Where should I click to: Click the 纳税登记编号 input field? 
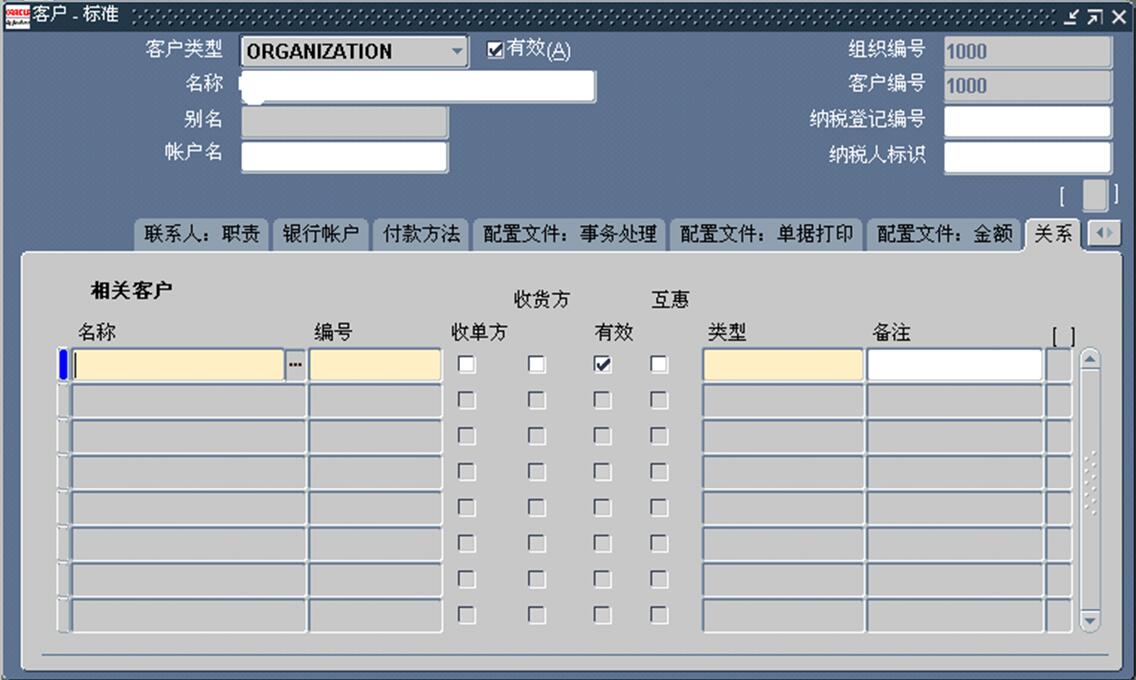pyautogui.click(x=1027, y=121)
